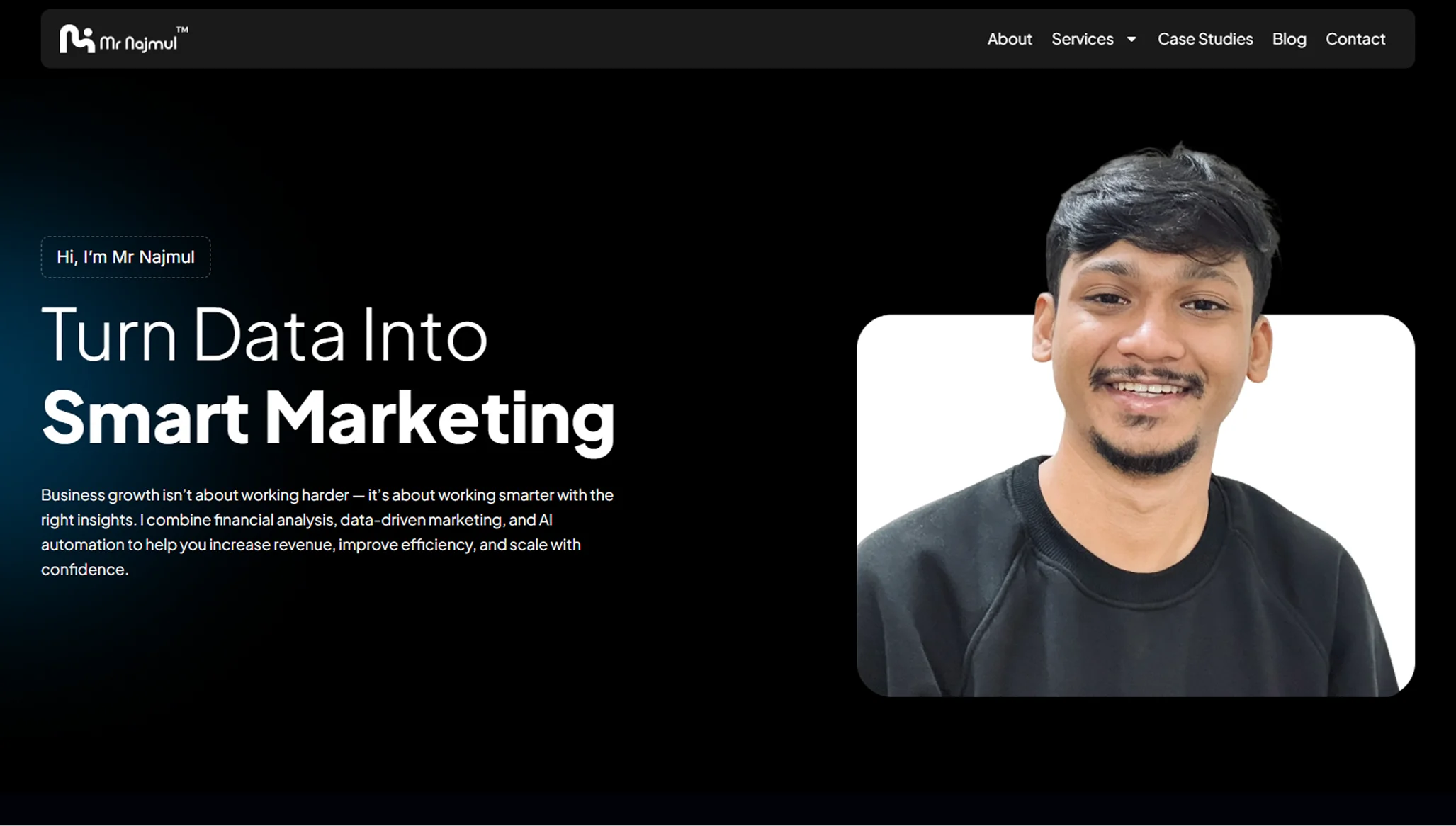Viewport: 1456px width, 826px height.
Task: Expand the Services dropdown arrow
Action: (x=1131, y=40)
